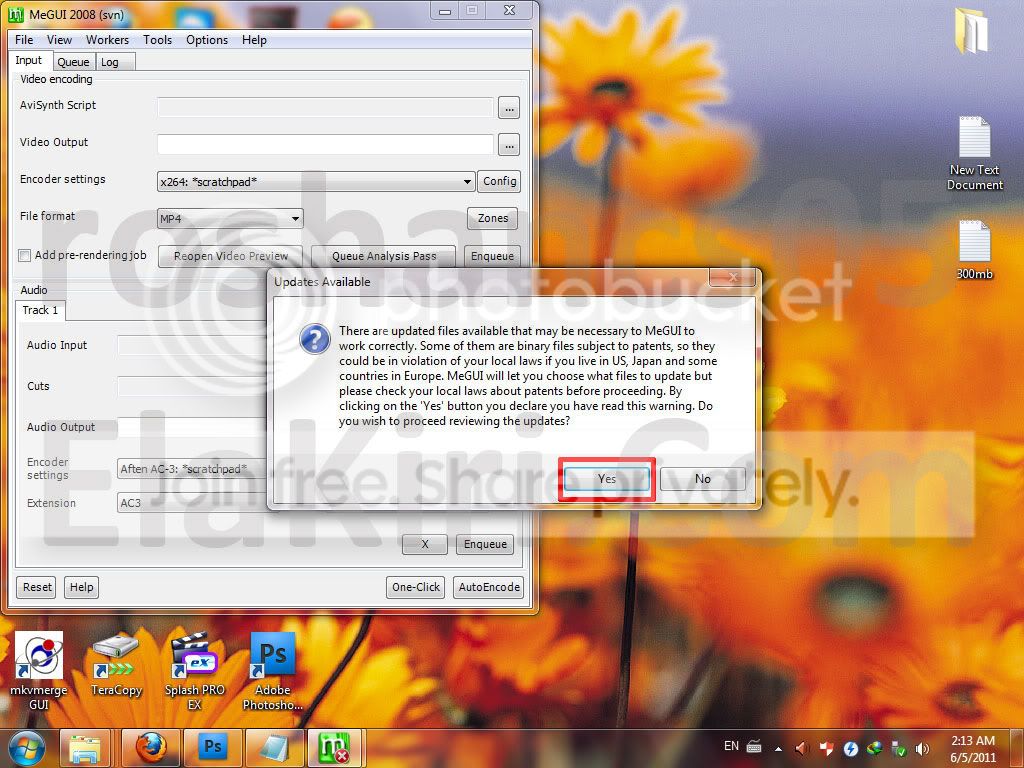The height and width of the screenshot is (768, 1024).
Task: Toggle Add pre-rendering job checkbox
Action: tap(25, 255)
